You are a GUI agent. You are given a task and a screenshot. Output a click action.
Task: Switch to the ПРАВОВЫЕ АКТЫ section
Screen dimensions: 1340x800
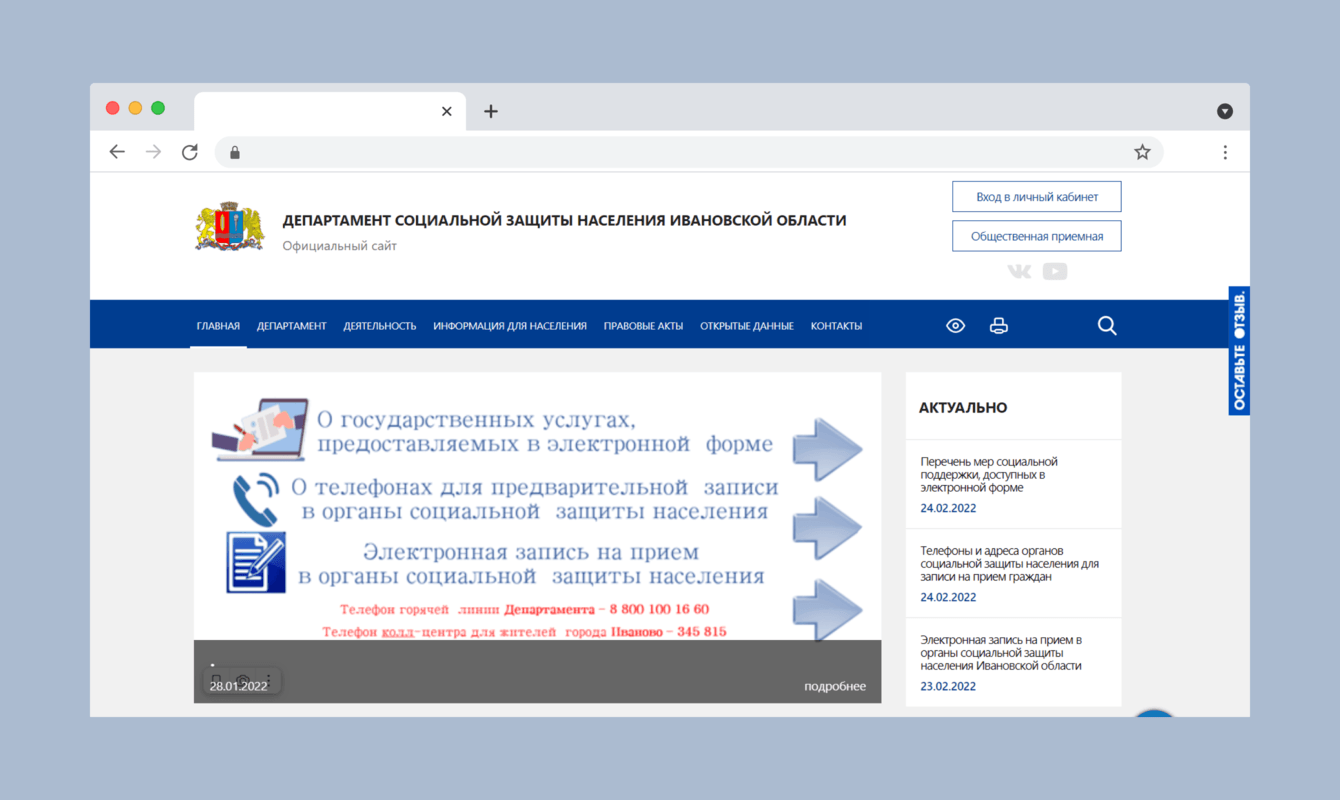(x=643, y=325)
